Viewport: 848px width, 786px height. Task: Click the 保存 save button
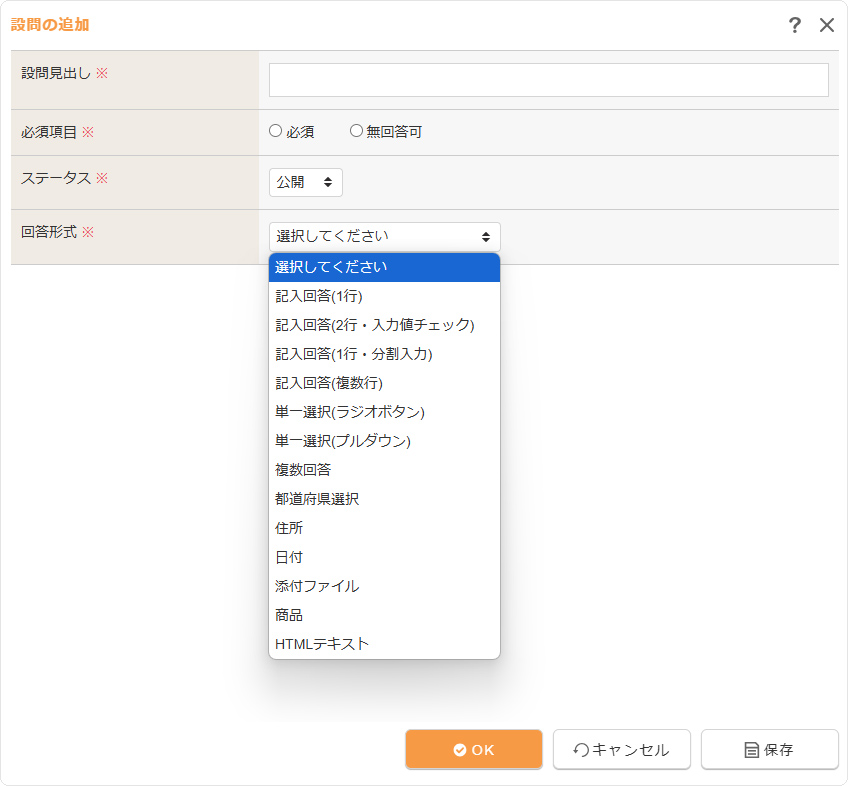coord(769,750)
